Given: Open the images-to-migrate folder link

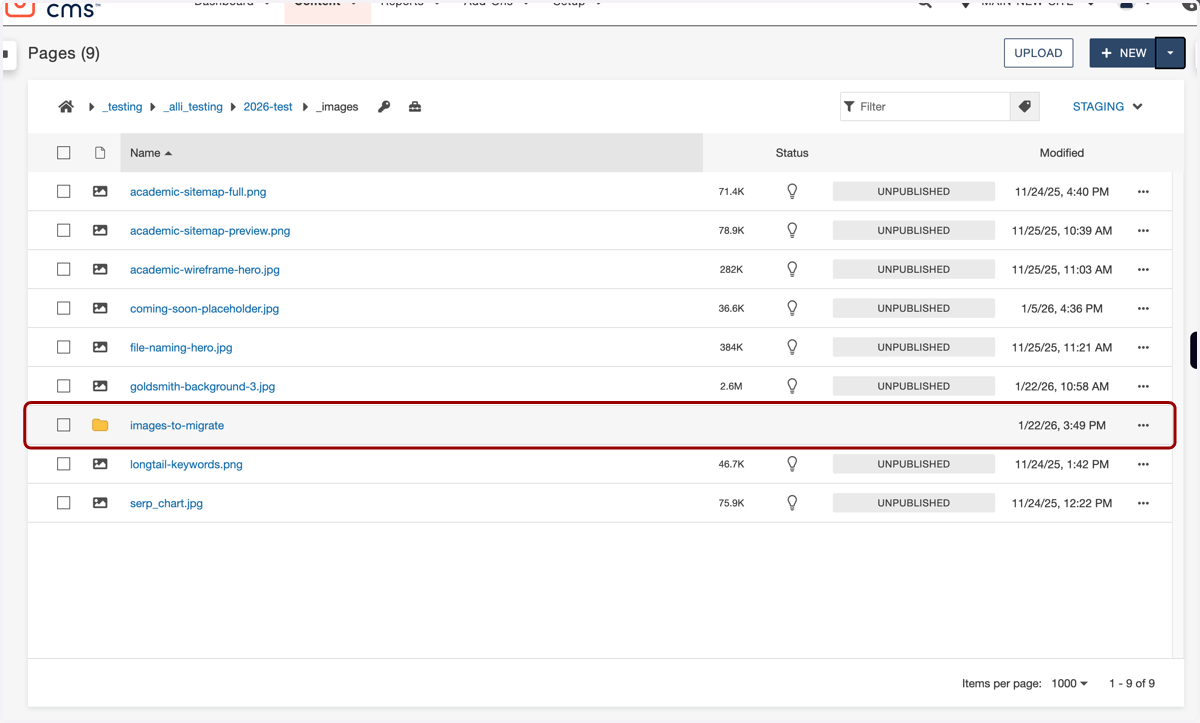Looking at the screenshot, I should pyautogui.click(x=177, y=425).
